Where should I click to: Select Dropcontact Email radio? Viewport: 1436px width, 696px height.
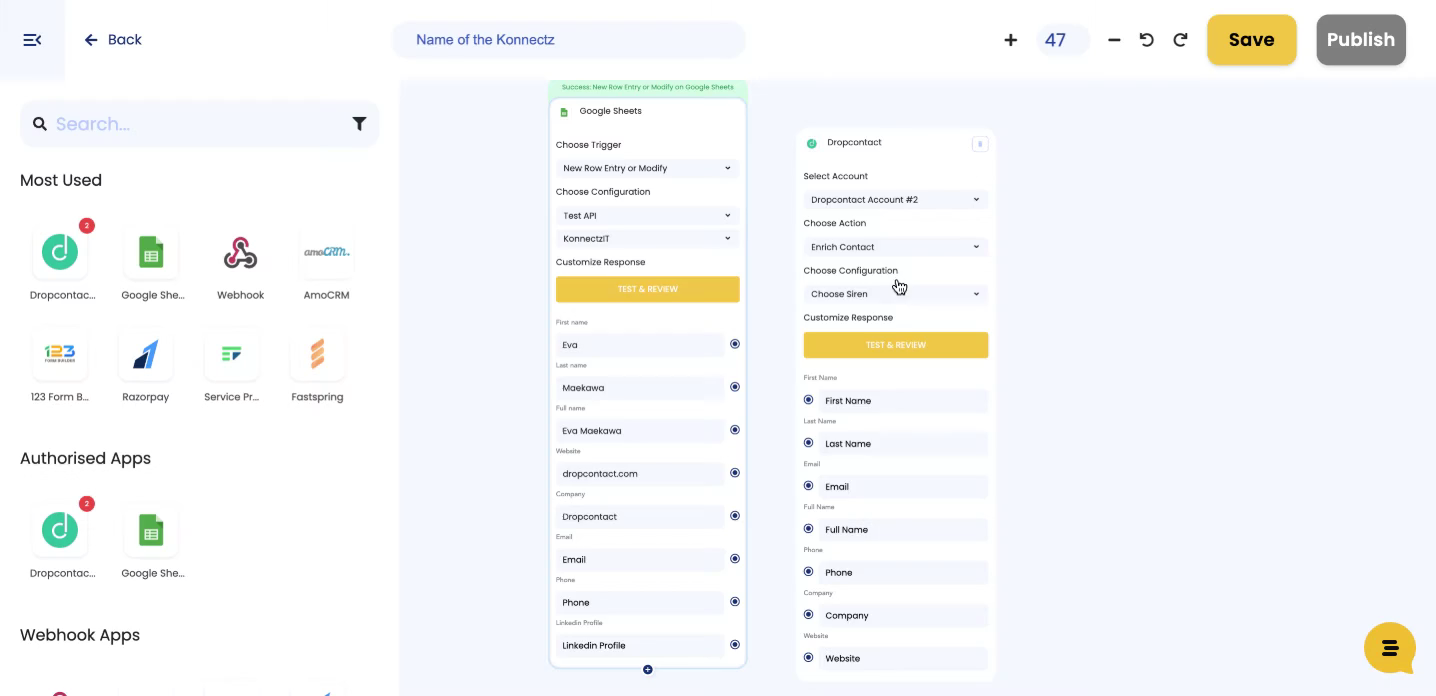click(809, 486)
